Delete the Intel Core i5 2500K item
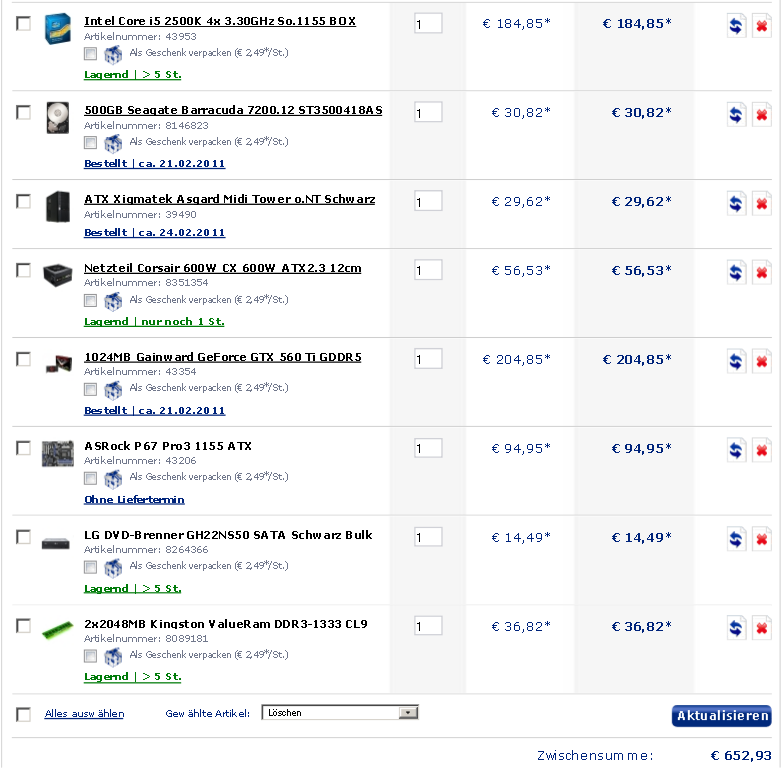783x768 pixels. tap(762, 25)
